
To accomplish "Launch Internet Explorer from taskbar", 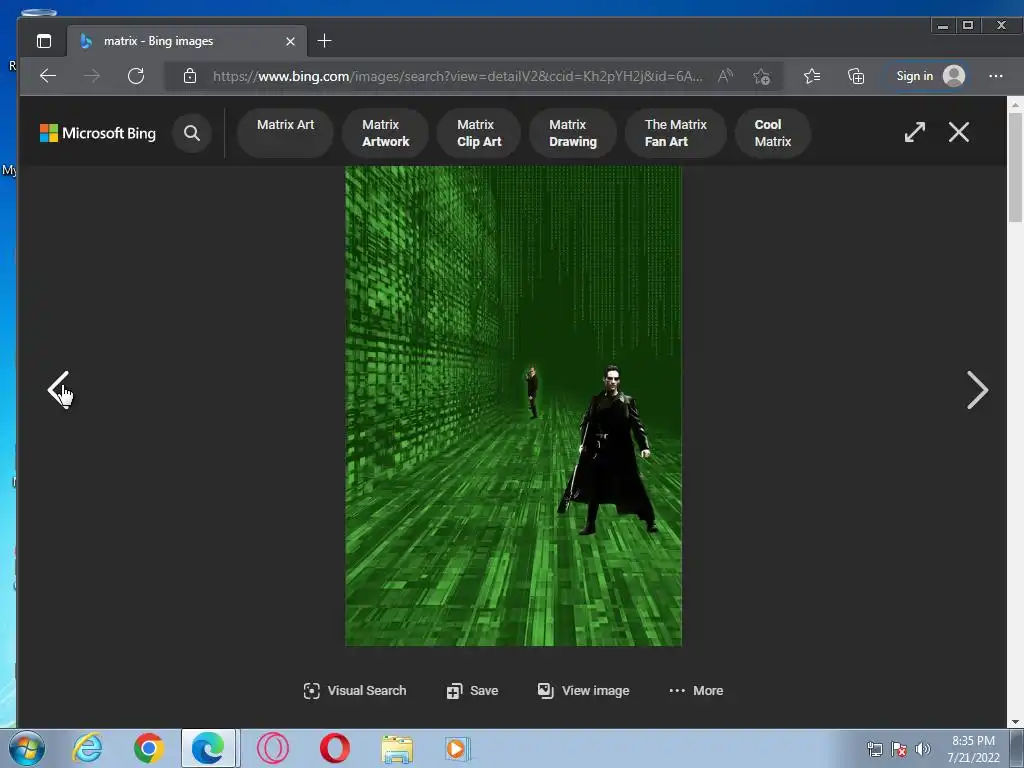I will [88, 748].
